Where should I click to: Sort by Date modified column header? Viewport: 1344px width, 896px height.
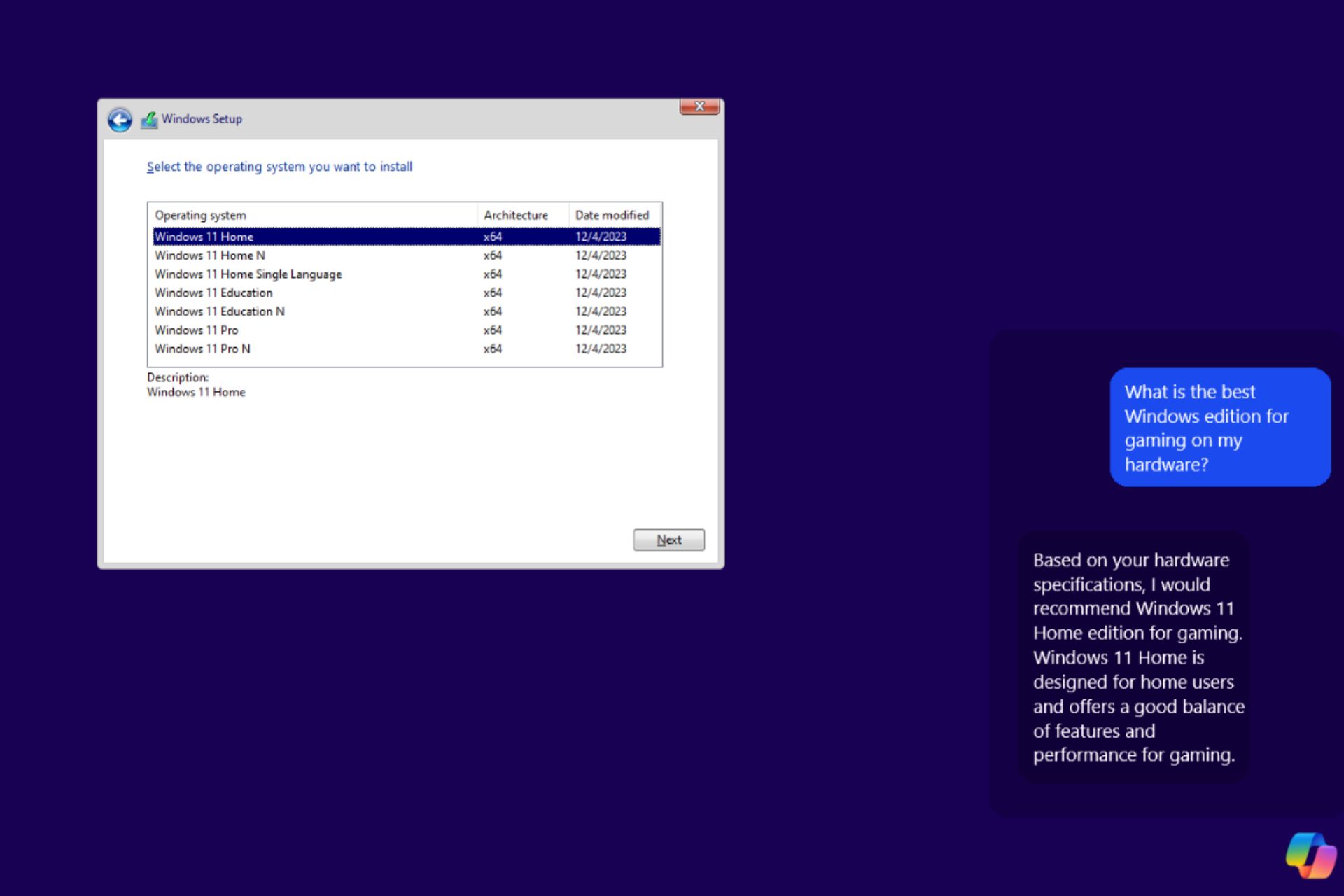pyautogui.click(x=614, y=215)
